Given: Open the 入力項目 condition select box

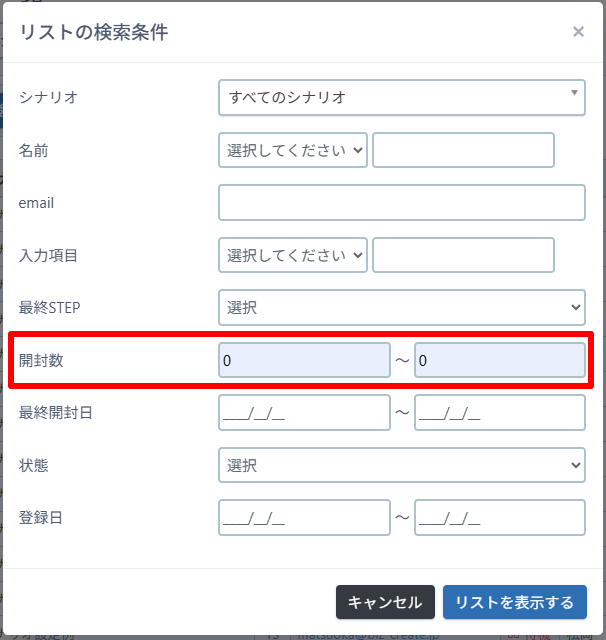Looking at the screenshot, I should click(293, 255).
